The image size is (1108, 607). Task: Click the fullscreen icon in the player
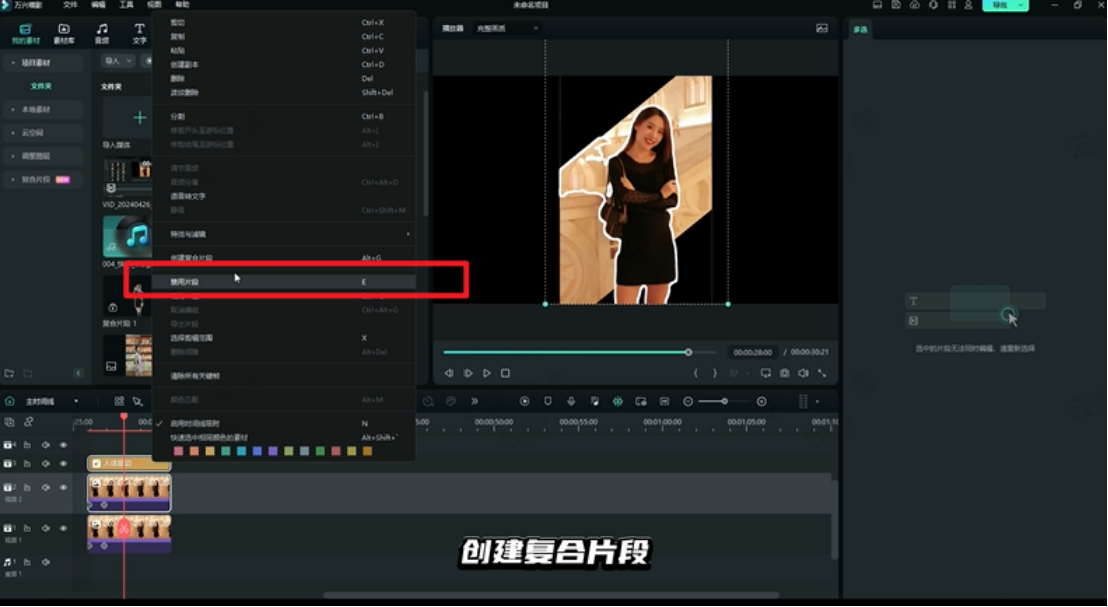(822, 373)
